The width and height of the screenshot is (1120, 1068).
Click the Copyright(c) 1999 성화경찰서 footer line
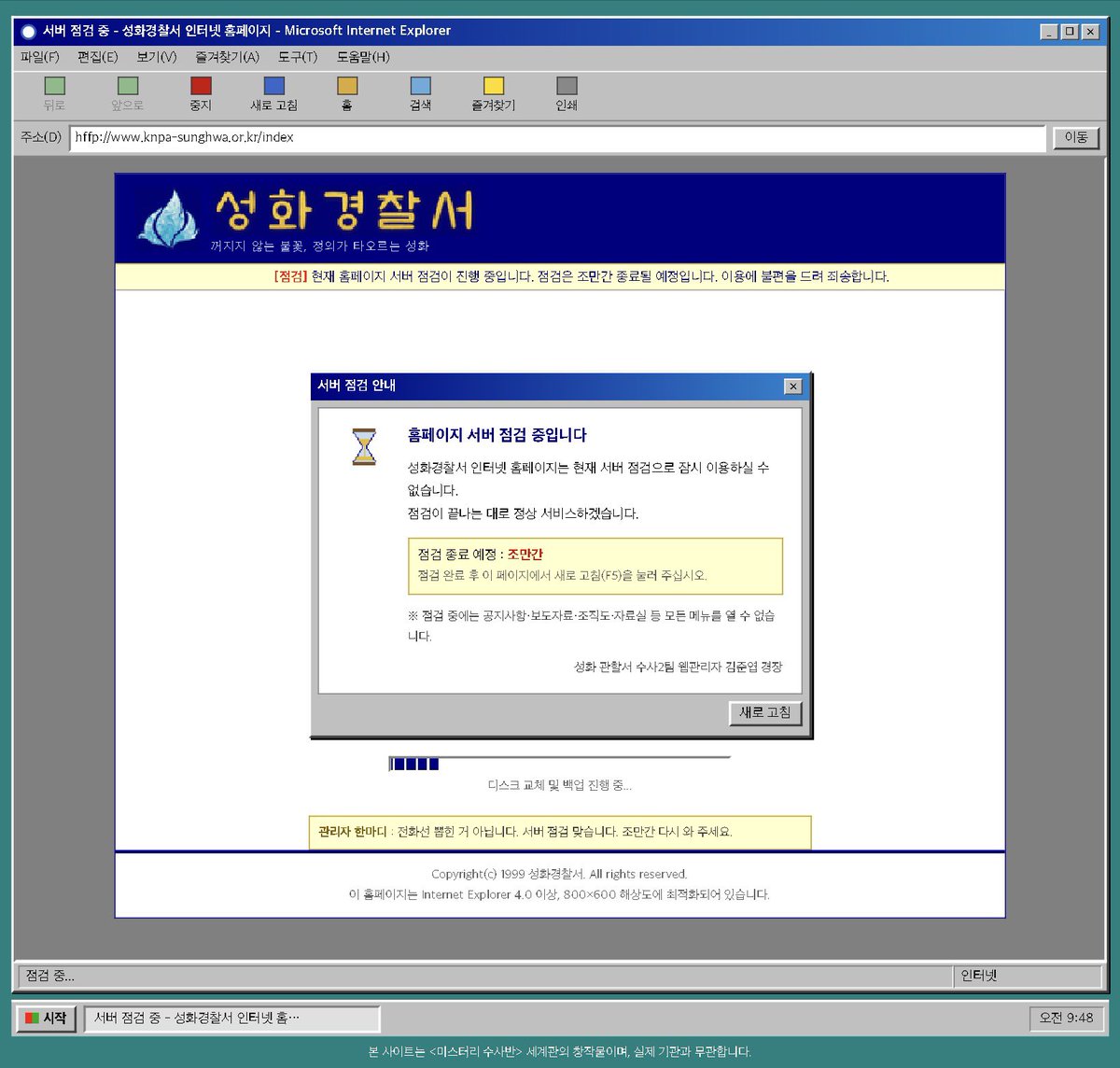click(x=559, y=874)
